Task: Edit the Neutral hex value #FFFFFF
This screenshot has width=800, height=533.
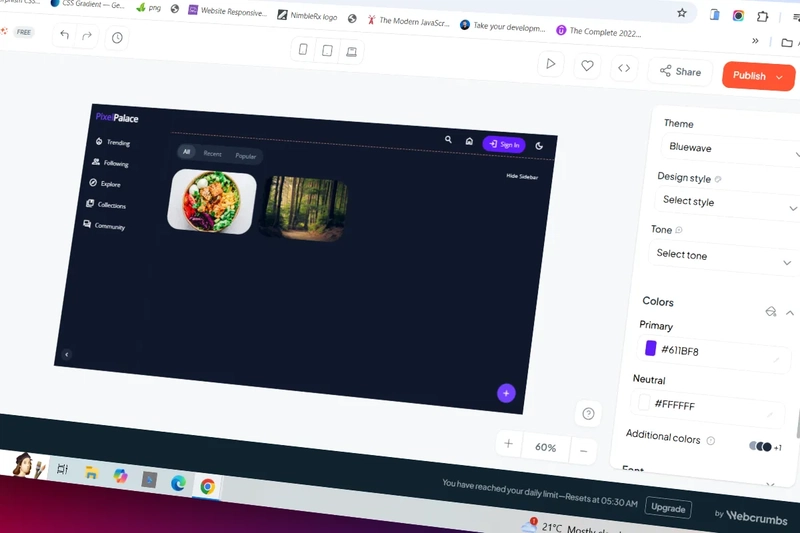Action: click(674, 404)
